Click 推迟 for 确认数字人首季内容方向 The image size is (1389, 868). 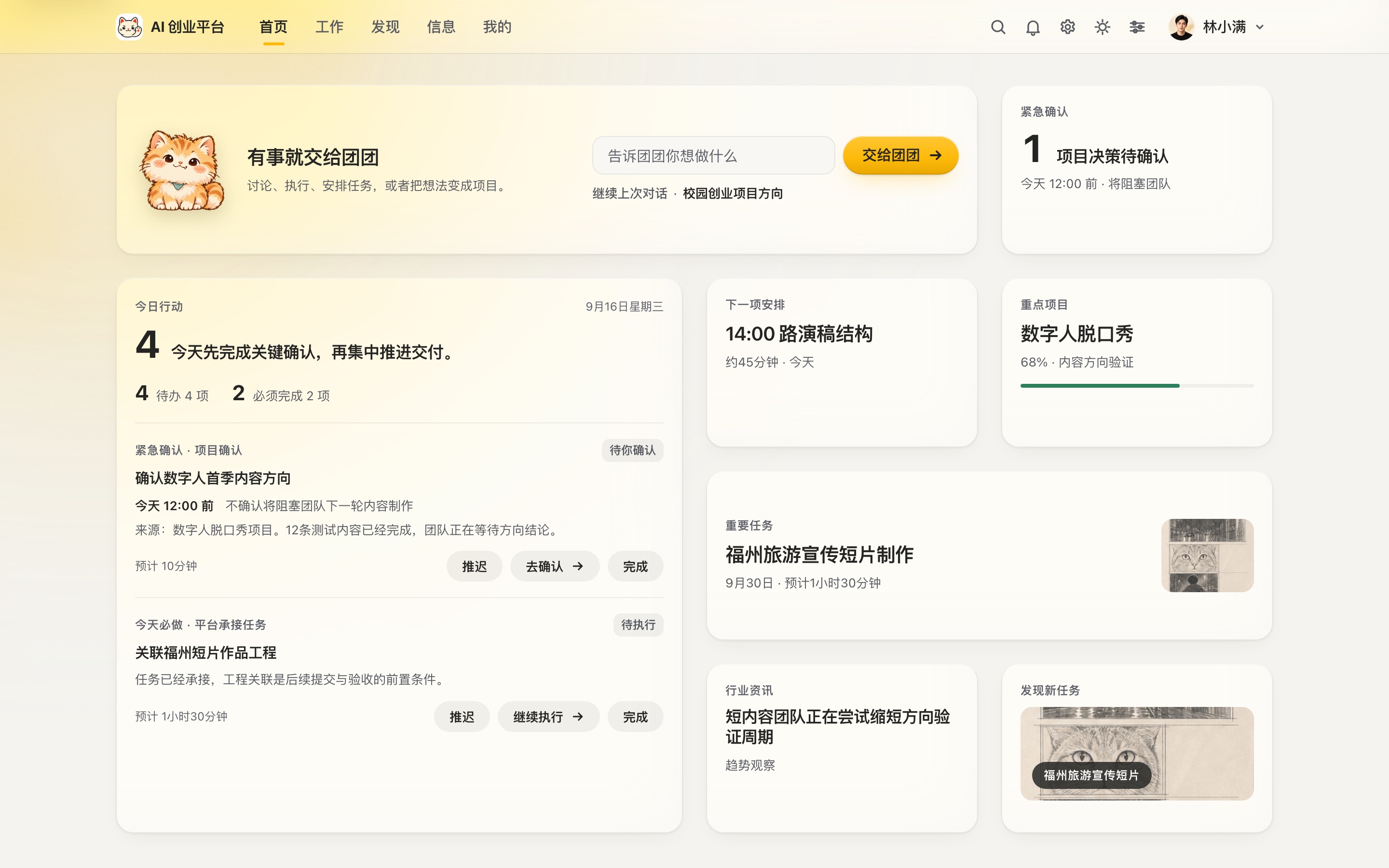(474, 567)
